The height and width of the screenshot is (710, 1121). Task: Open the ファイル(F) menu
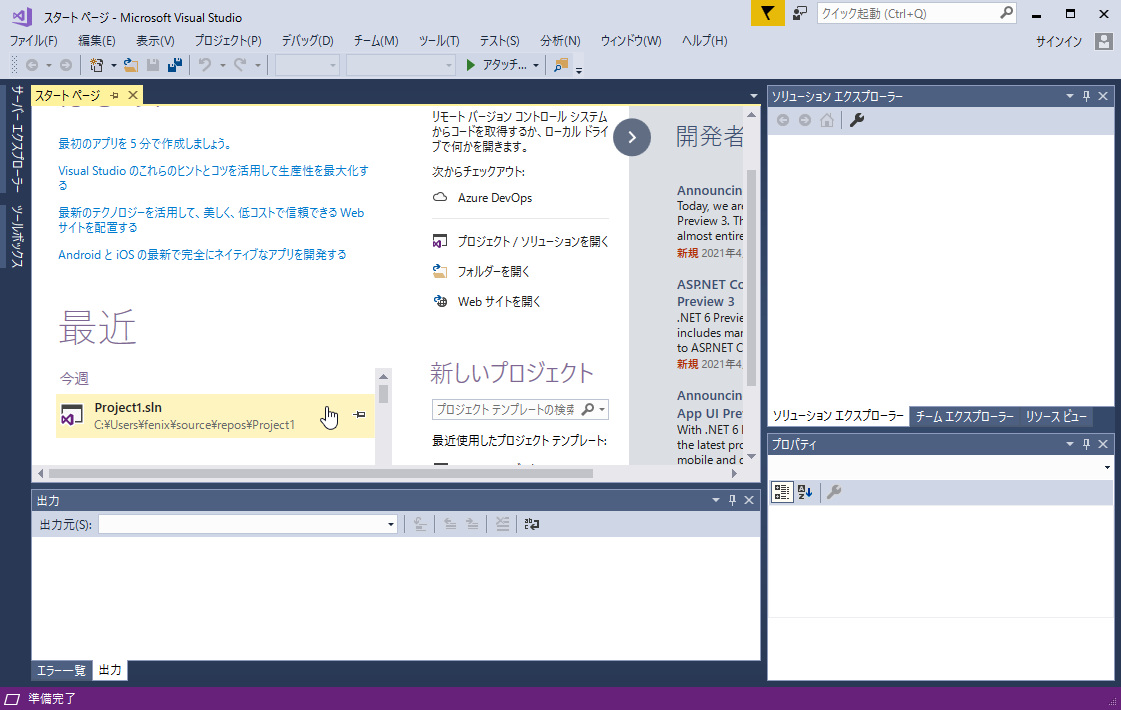pos(34,41)
